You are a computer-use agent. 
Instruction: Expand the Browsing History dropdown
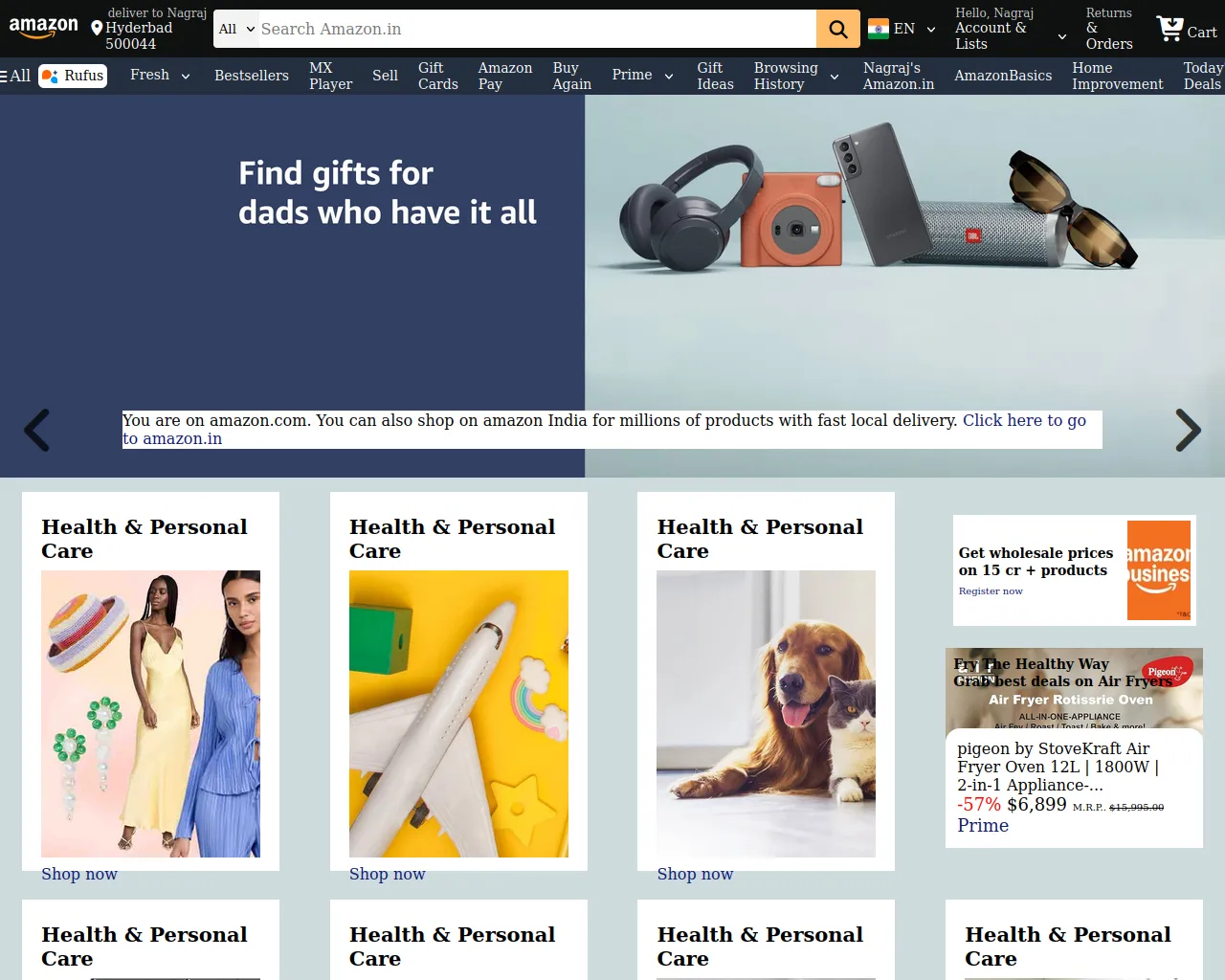pos(835,77)
